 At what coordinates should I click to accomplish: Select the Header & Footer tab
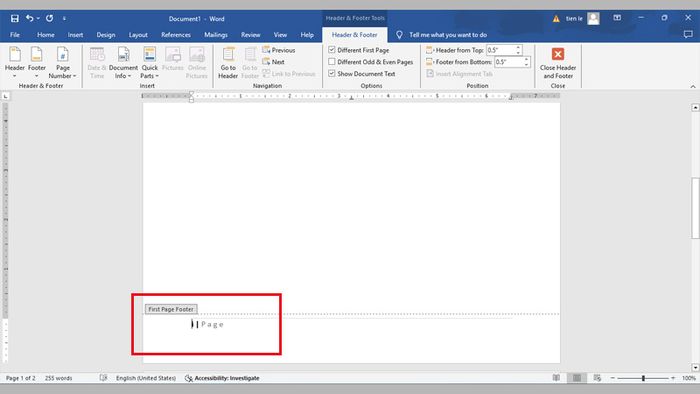pos(354,35)
